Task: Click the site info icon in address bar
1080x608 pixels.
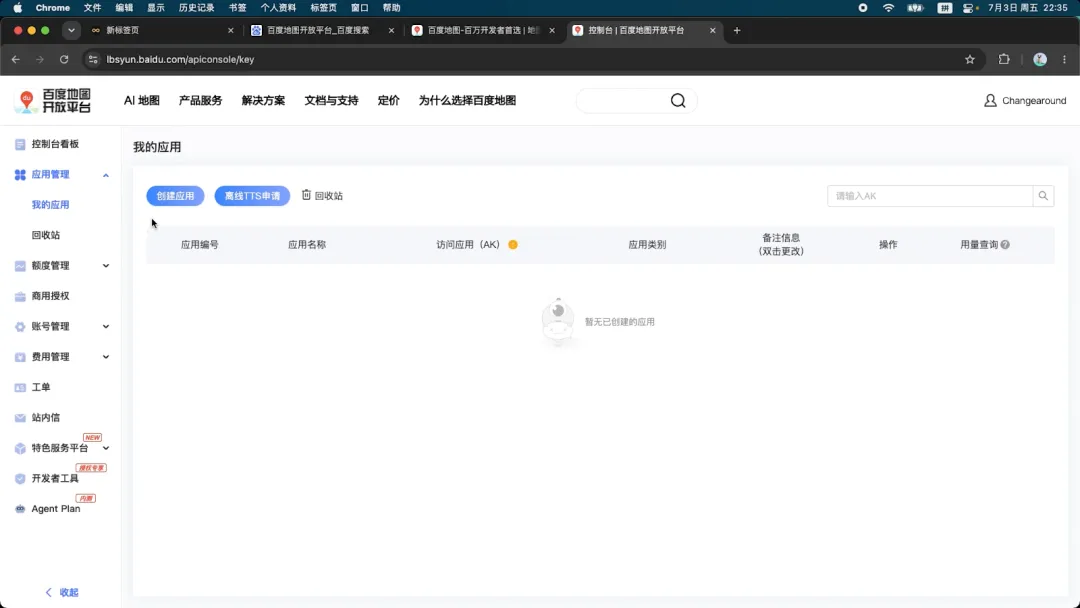Action: click(93, 59)
